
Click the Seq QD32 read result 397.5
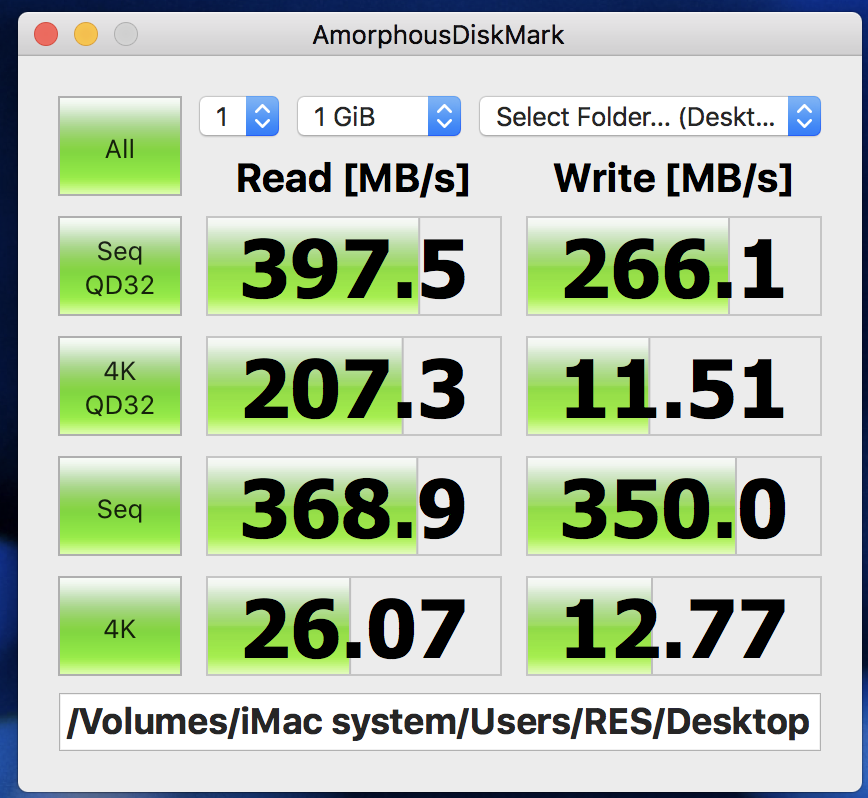pyautogui.click(x=354, y=266)
